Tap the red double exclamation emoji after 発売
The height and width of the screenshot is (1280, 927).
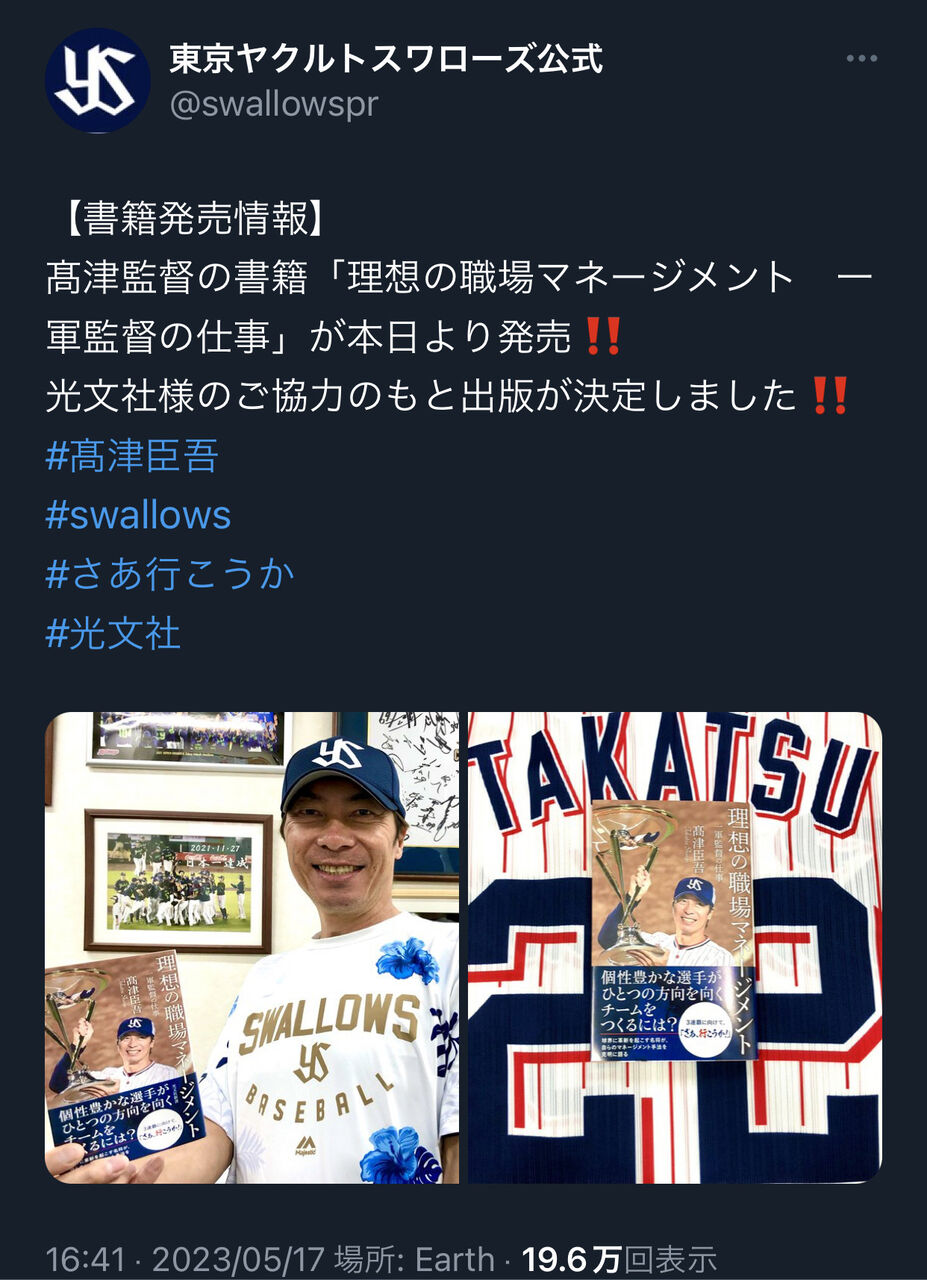[x=602, y=338]
